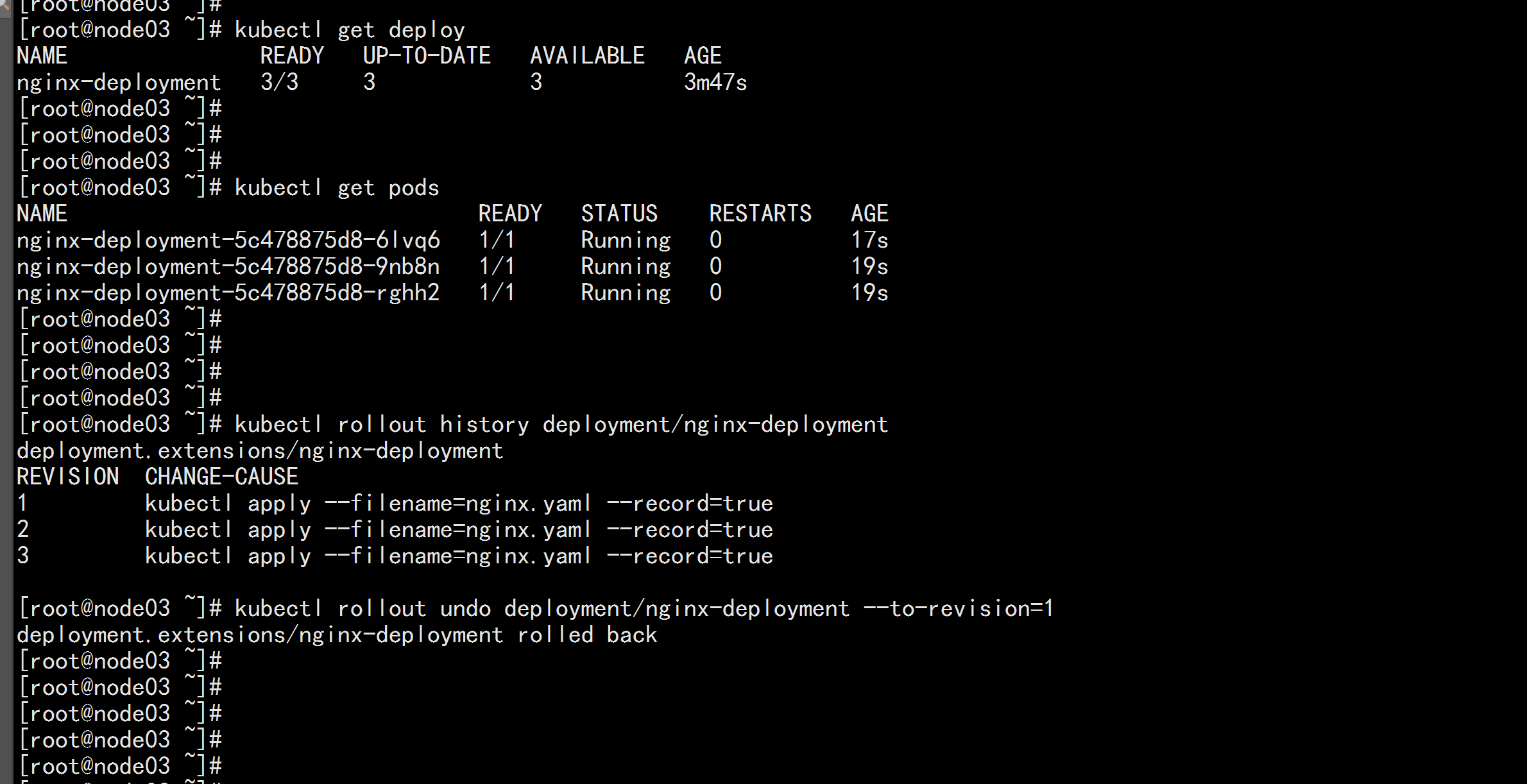Click the 'kubectl rollout undo' command line
This screenshot has height=784, width=1527.
644,609
